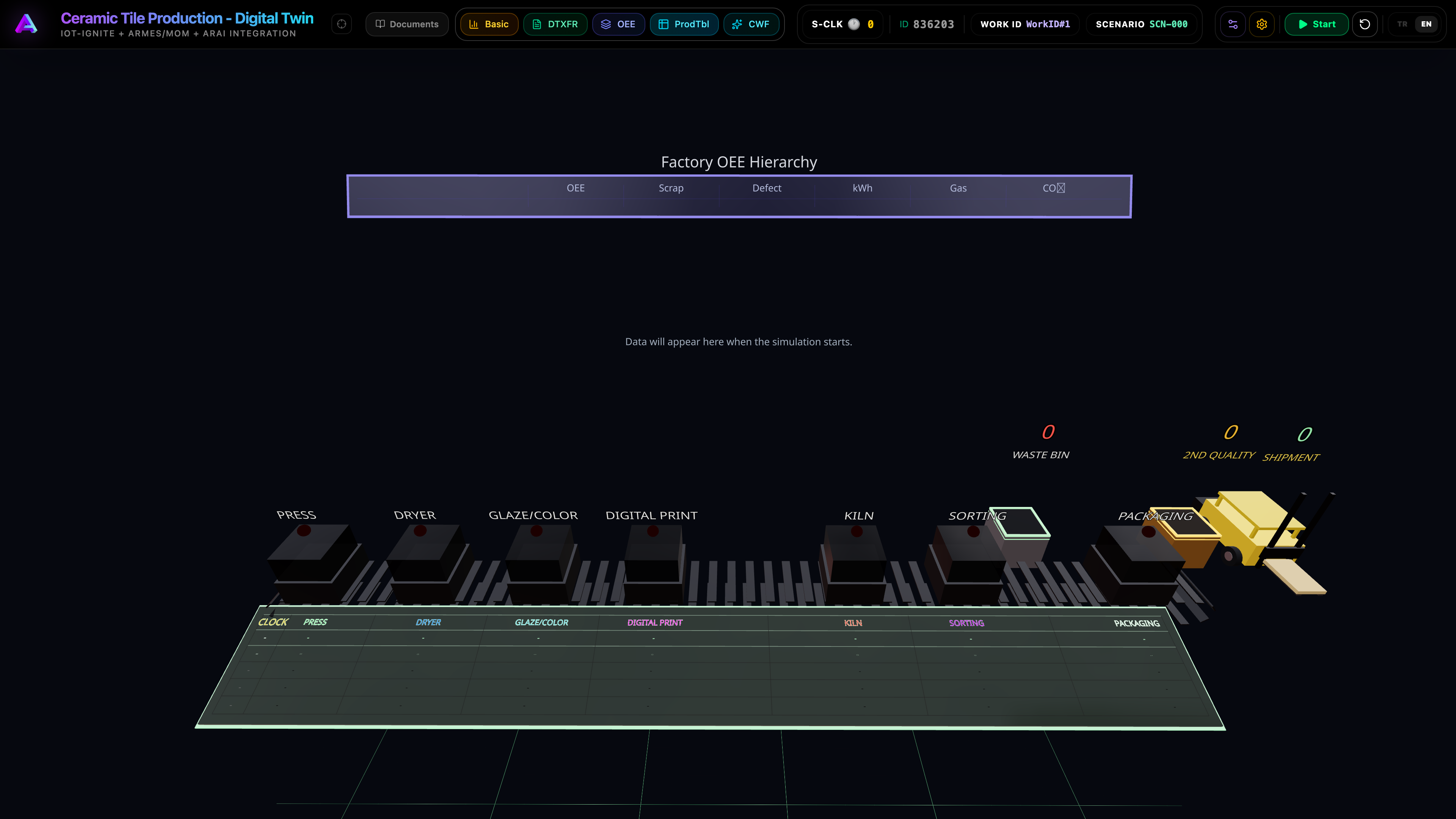Image resolution: width=1456 pixels, height=819 pixels.
Task: Click the PACKAGING column on floor table
Action: [1136, 623]
